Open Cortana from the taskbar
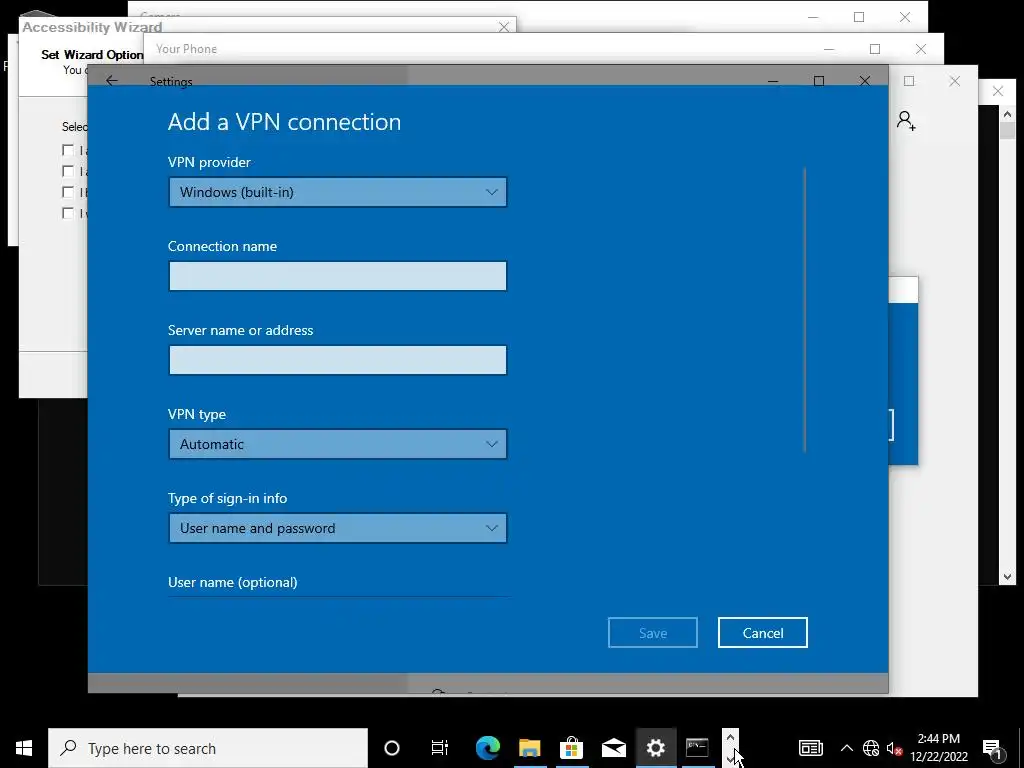This screenshot has width=1024, height=768. pyautogui.click(x=392, y=748)
